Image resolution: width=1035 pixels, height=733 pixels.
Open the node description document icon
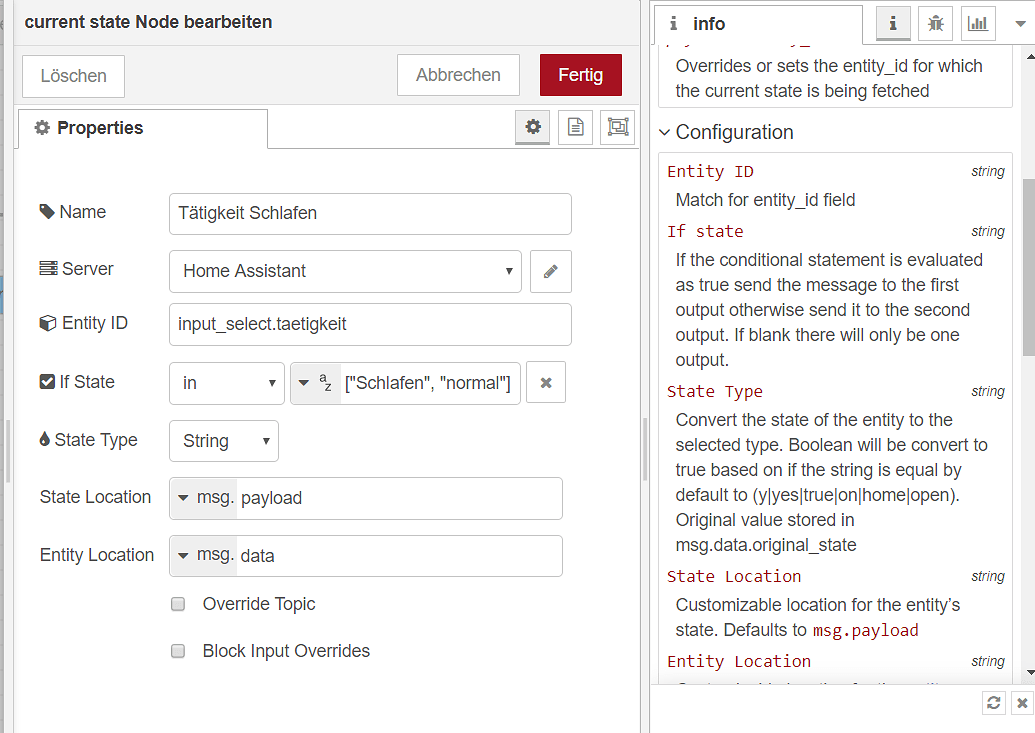coord(575,127)
